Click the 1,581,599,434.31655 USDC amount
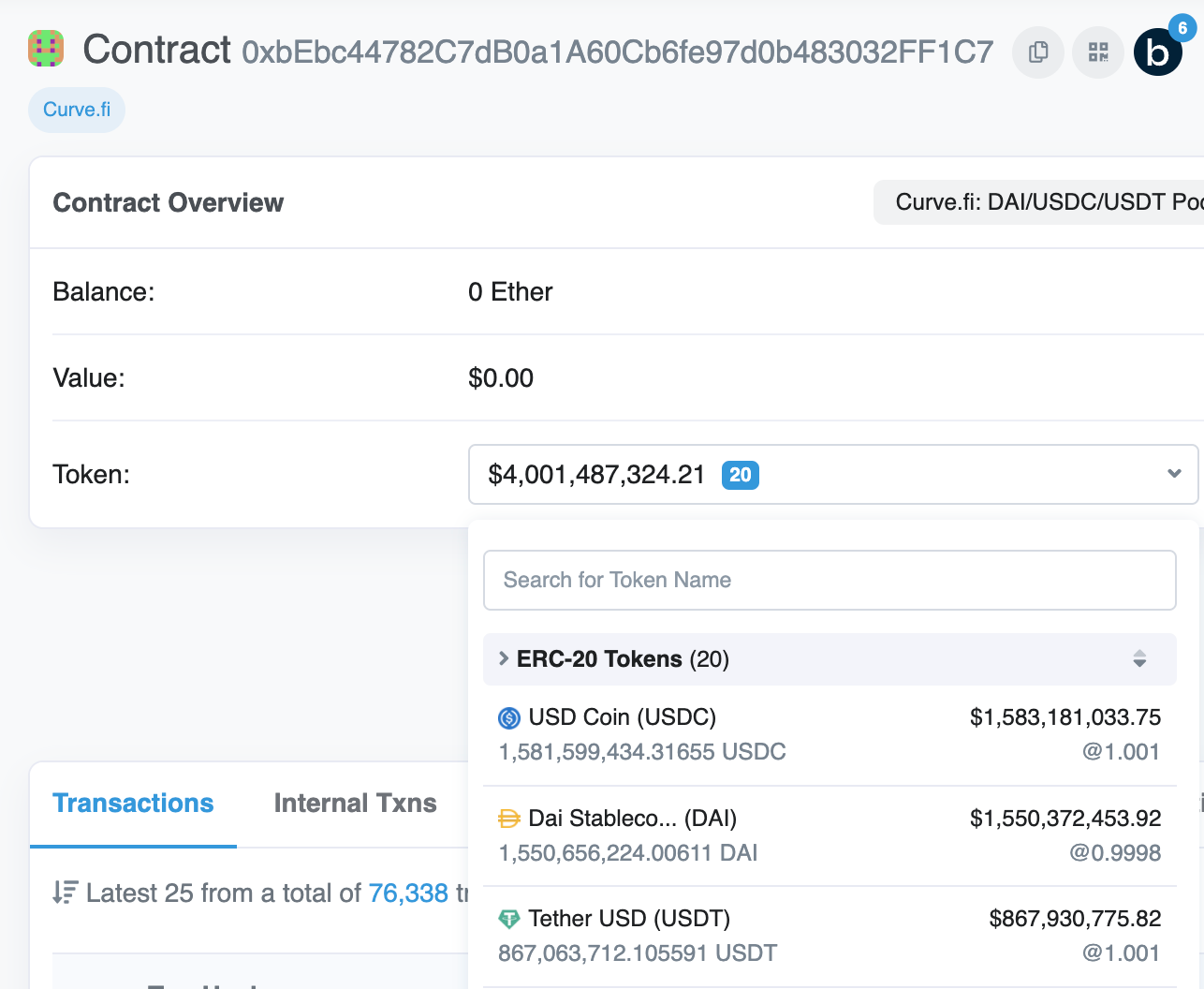Screen dimensions: 1204x989 (642, 752)
